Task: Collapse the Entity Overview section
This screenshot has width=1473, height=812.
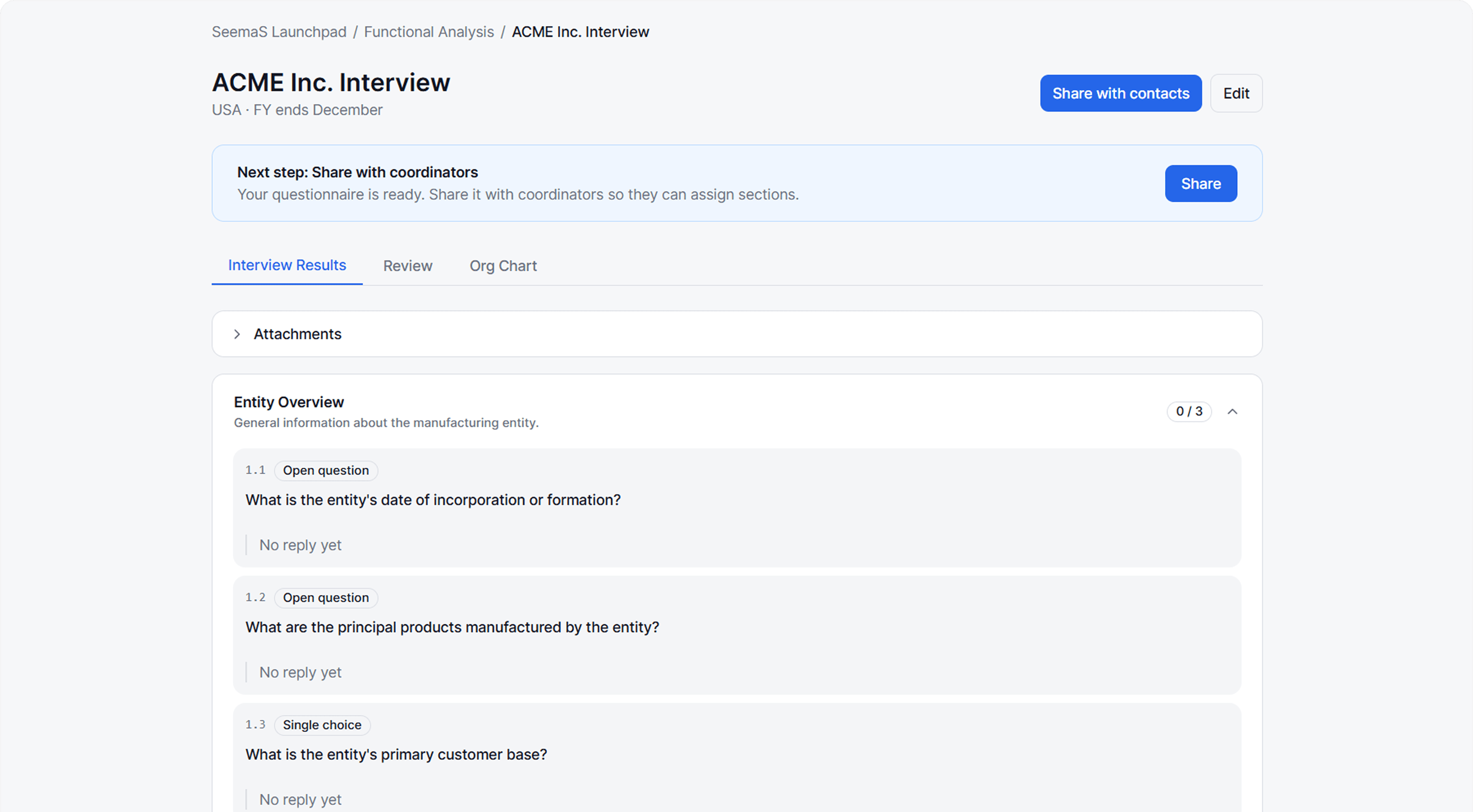Action: pos(1232,412)
